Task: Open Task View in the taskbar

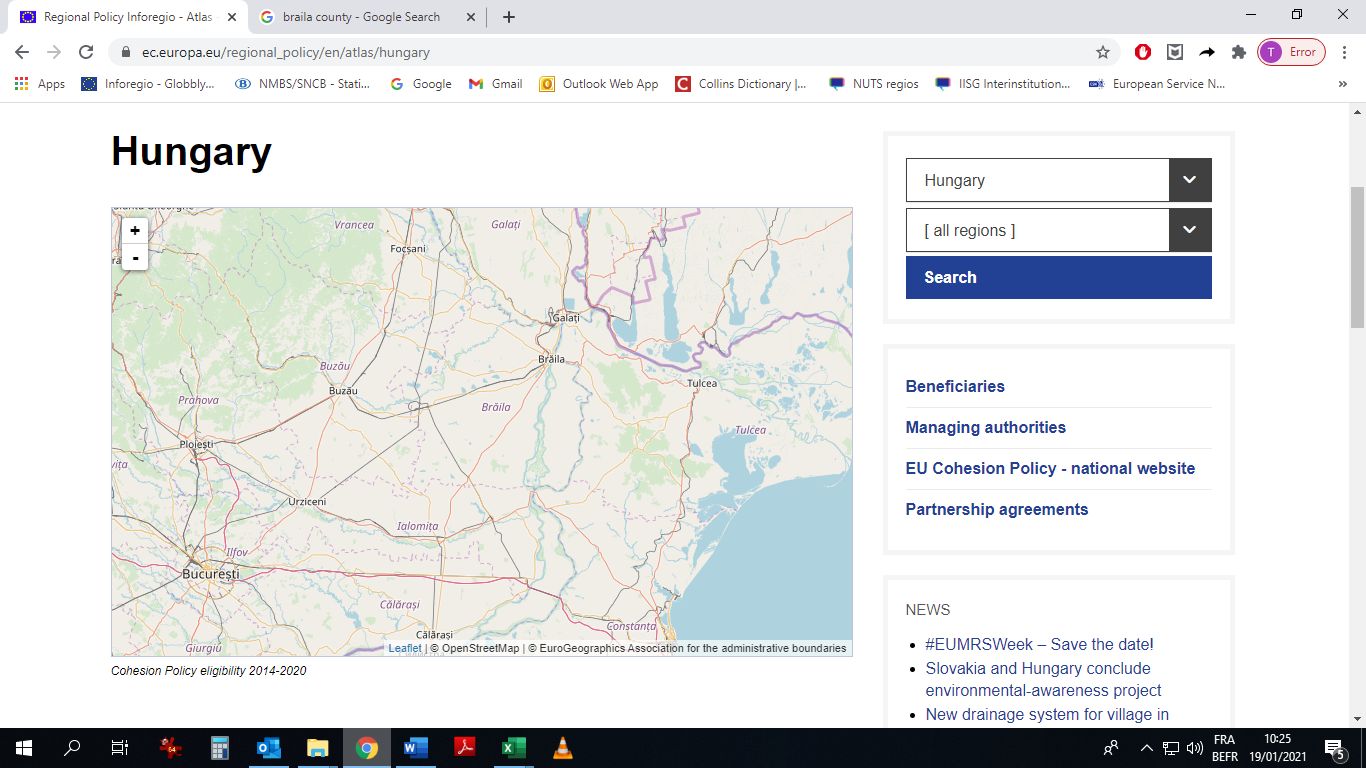Action: (120, 747)
